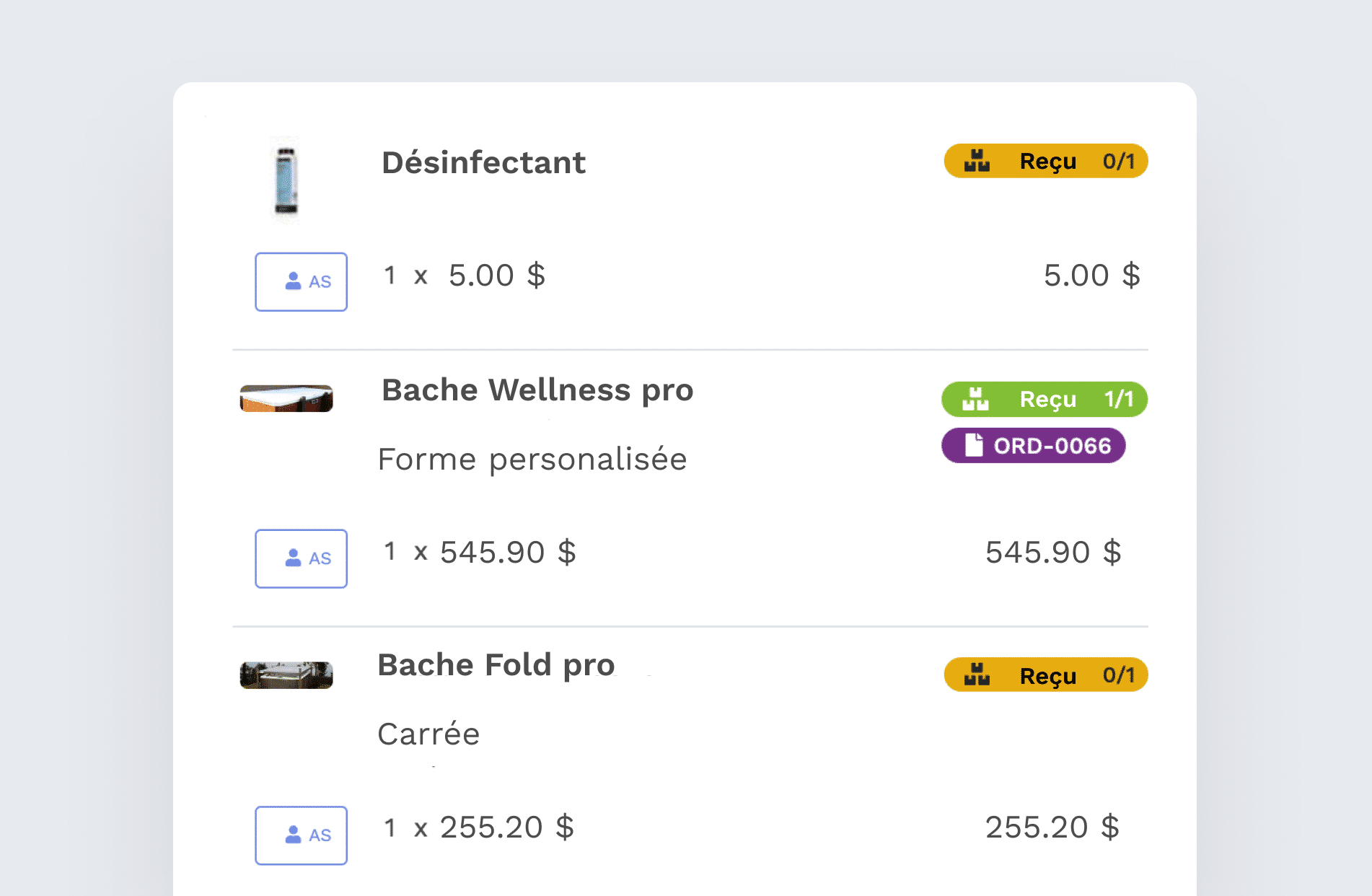Click the boxes icon in Désinfectant's Reçu badge

977,161
